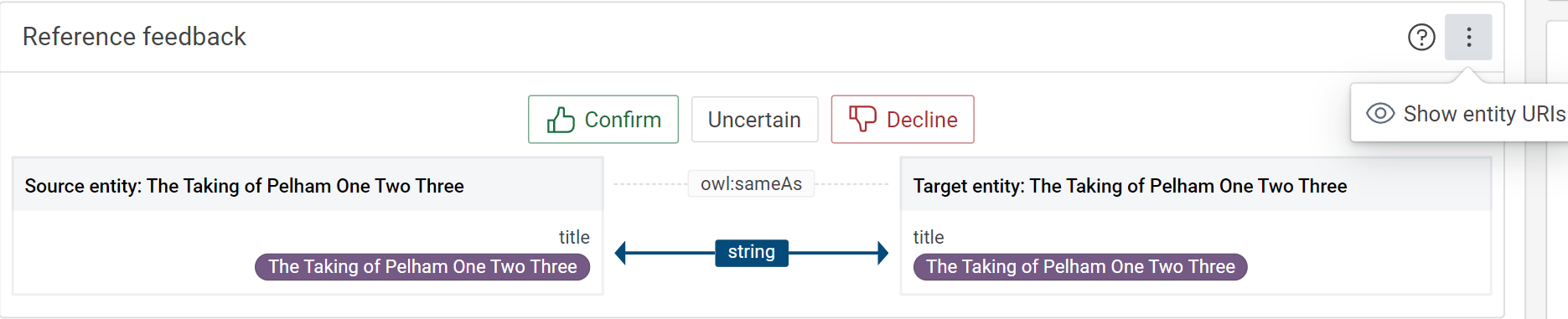The height and width of the screenshot is (319, 1568).
Task: Click the arrowhead pointing at target entity
Action: pos(882,253)
